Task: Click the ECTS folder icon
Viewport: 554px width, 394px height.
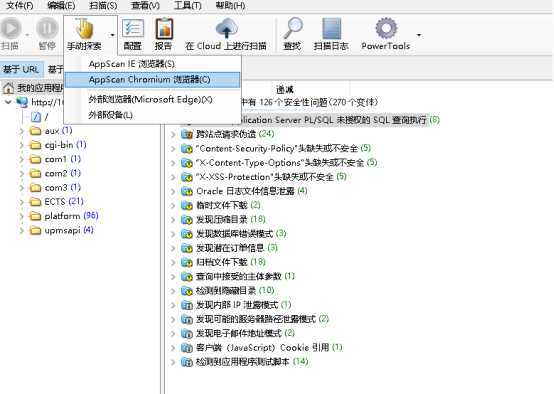Action: point(35,202)
